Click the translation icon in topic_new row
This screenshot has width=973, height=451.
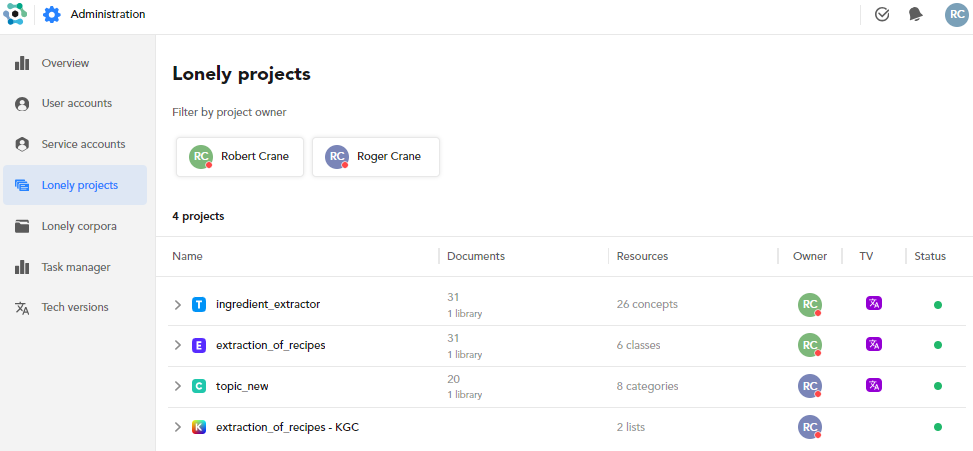874,385
